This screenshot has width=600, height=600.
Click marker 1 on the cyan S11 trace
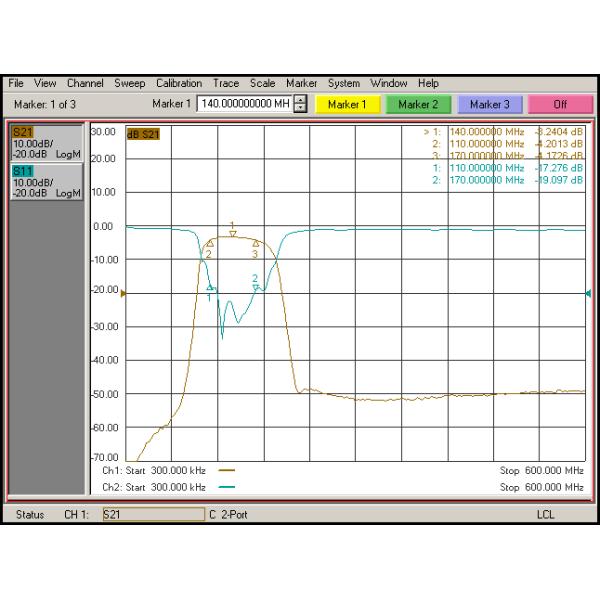[210, 288]
